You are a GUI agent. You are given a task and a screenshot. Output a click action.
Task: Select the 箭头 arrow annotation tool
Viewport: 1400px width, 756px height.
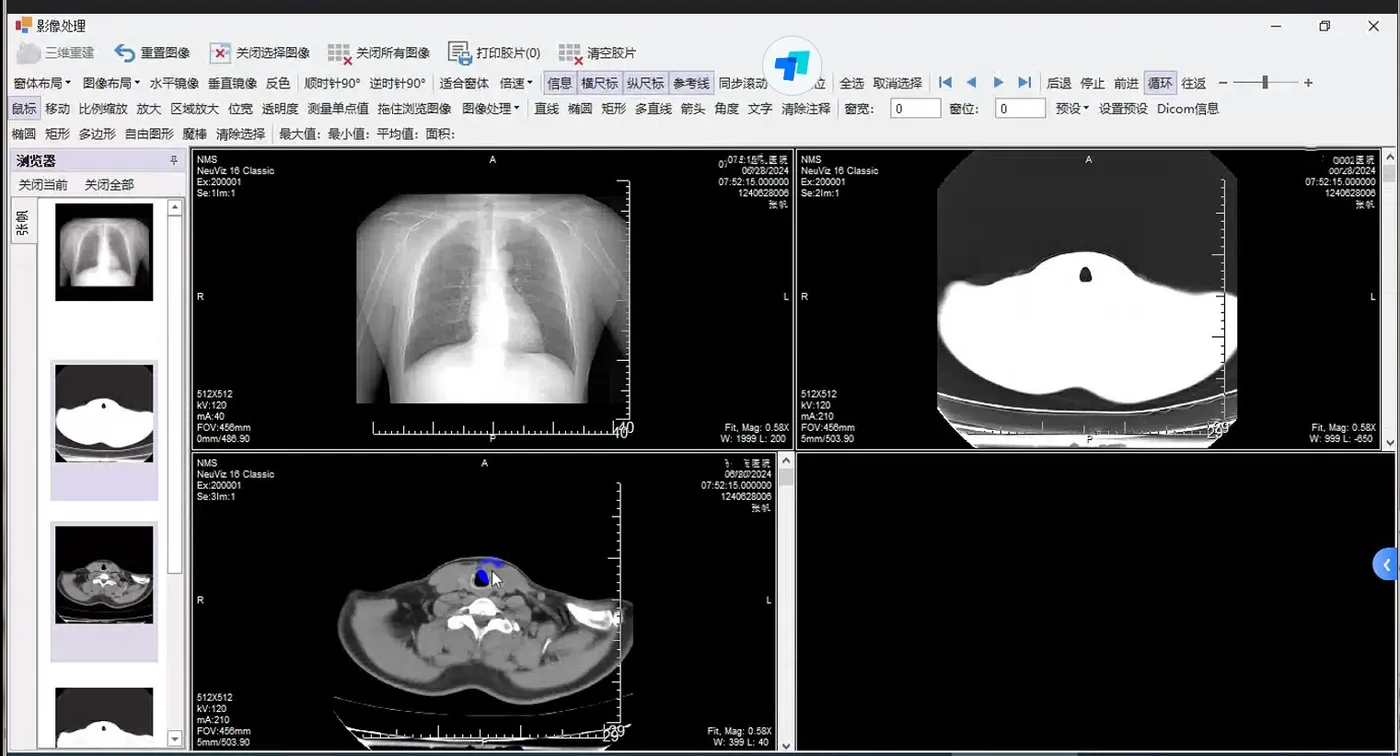pos(693,108)
